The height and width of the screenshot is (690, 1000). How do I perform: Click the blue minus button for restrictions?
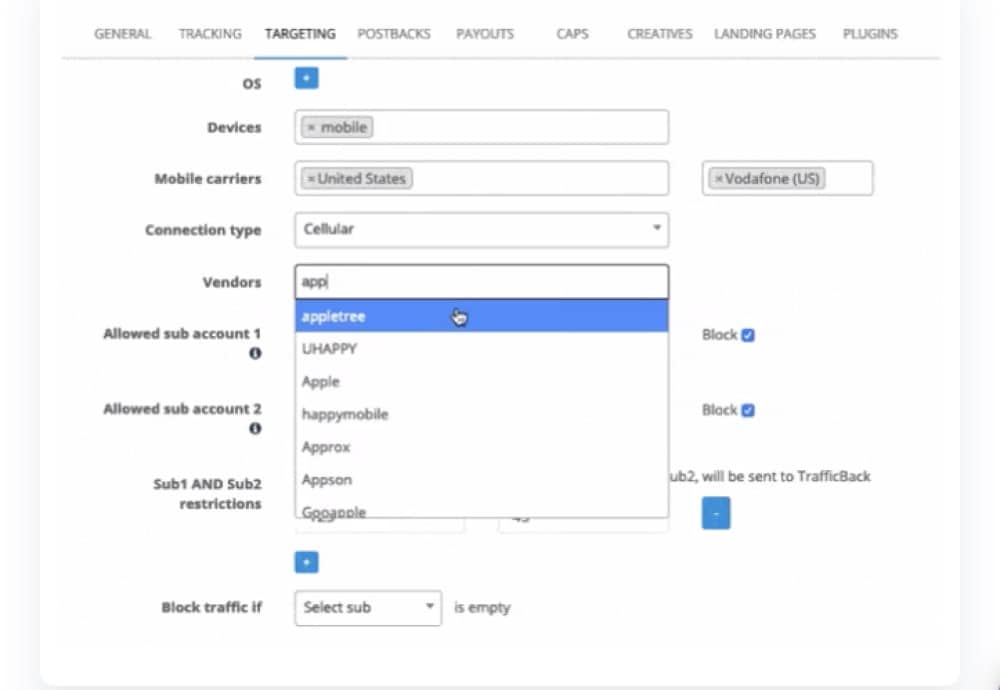pos(715,513)
